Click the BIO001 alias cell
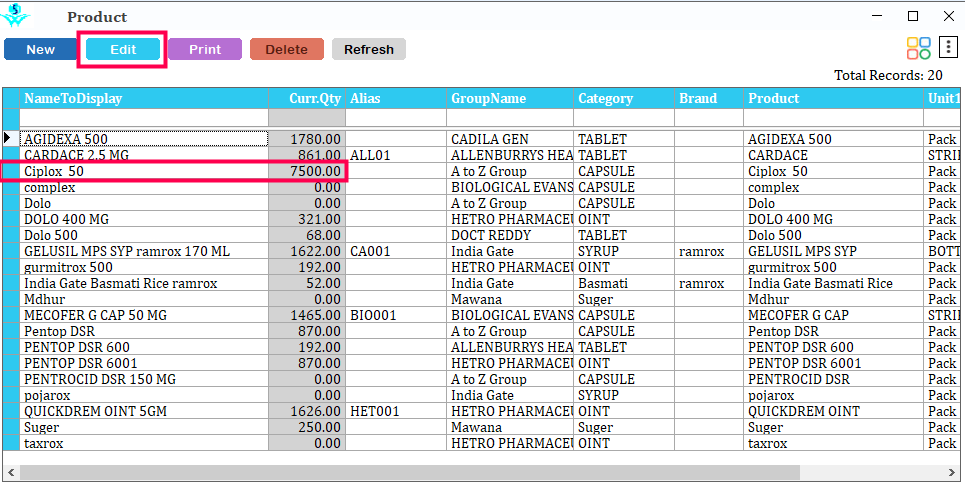Screen dimensions: 965x489 (x=396, y=315)
